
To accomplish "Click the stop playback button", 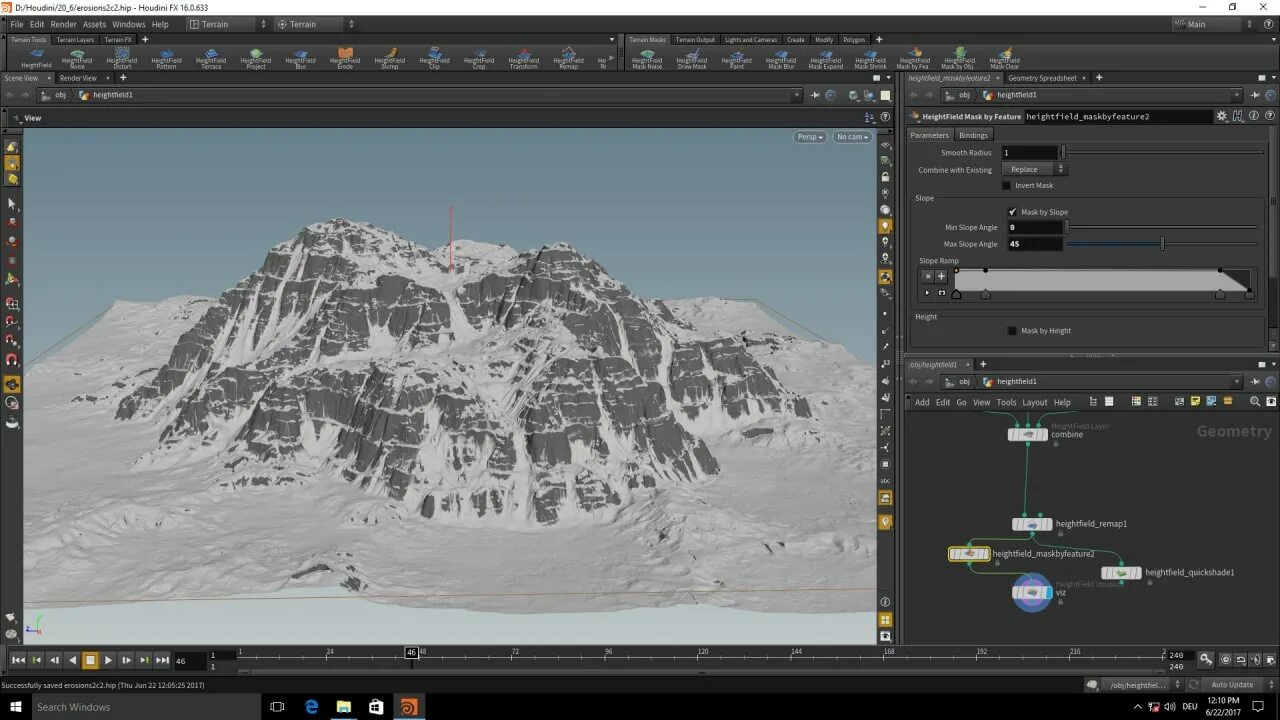I will [90, 660].
